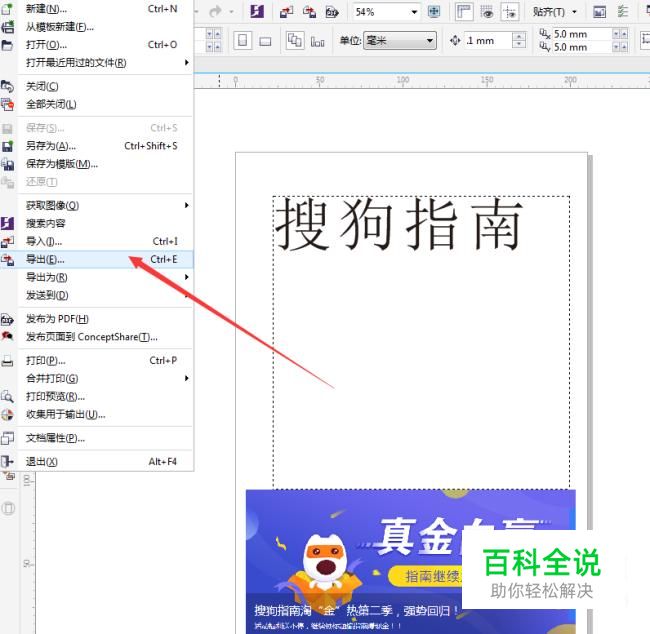Toggle apply layout to all pages
The image size is (650, 634).
click(295, 41)
